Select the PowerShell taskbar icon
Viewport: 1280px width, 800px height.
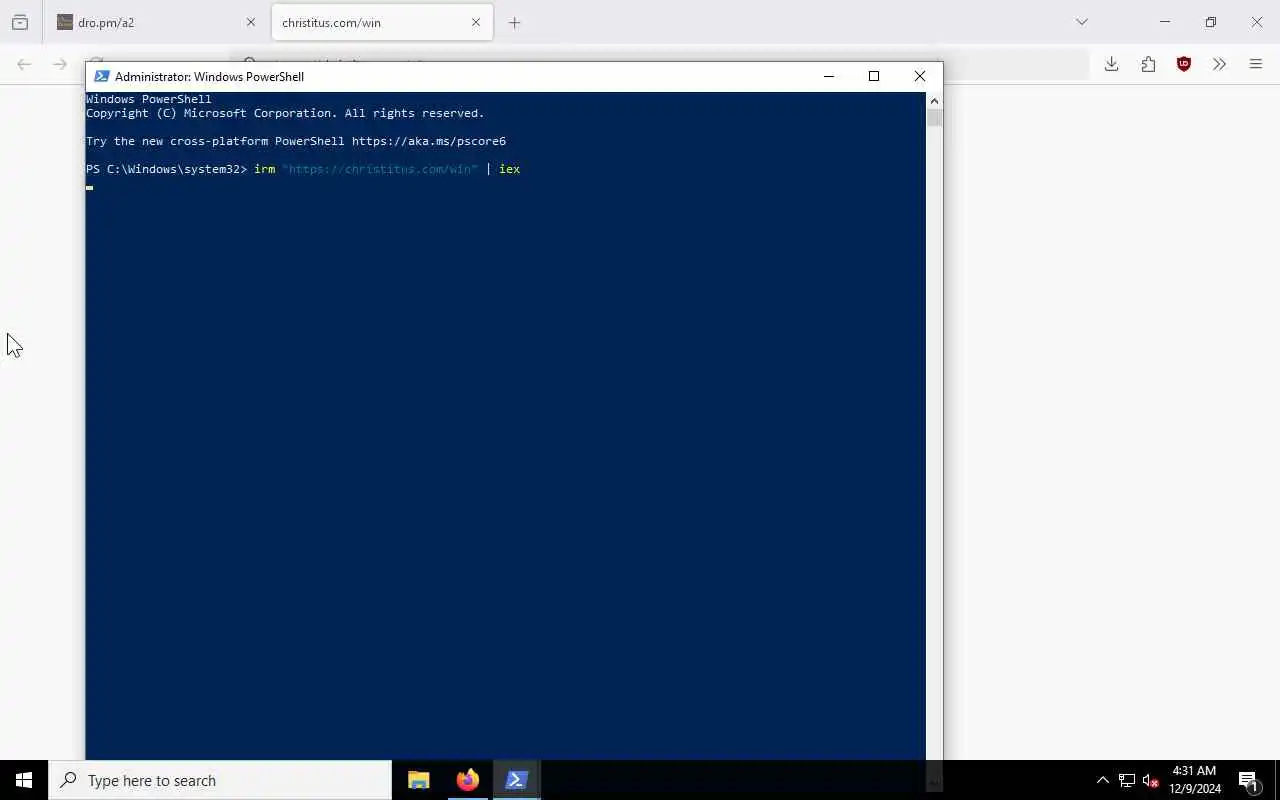(516, 780)
